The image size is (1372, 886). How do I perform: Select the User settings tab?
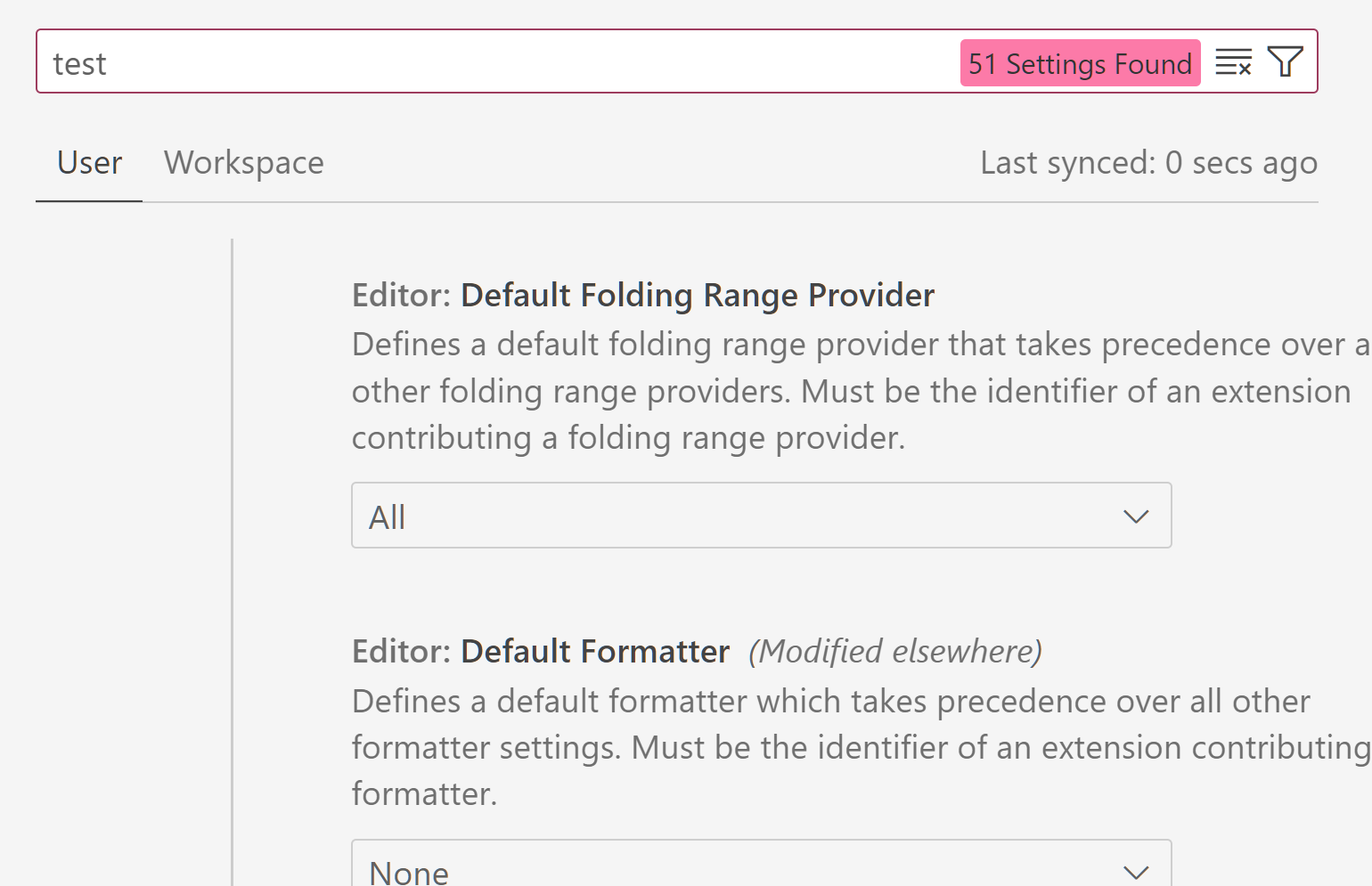click(x=88, y=162)
